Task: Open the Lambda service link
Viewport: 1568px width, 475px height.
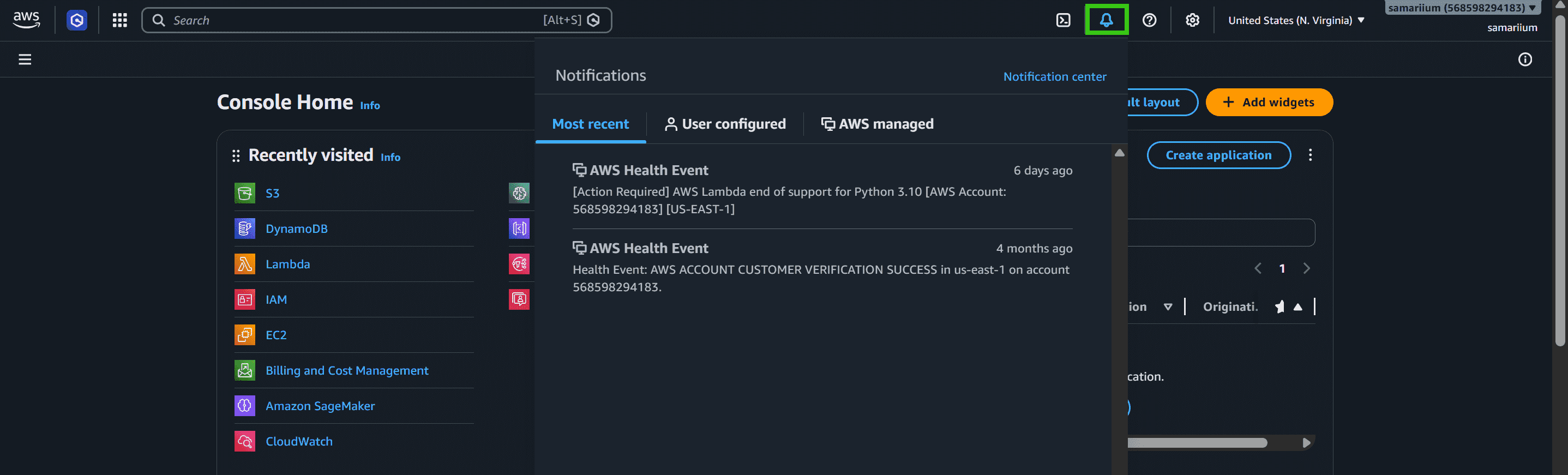Action: (x=288, y=264)
